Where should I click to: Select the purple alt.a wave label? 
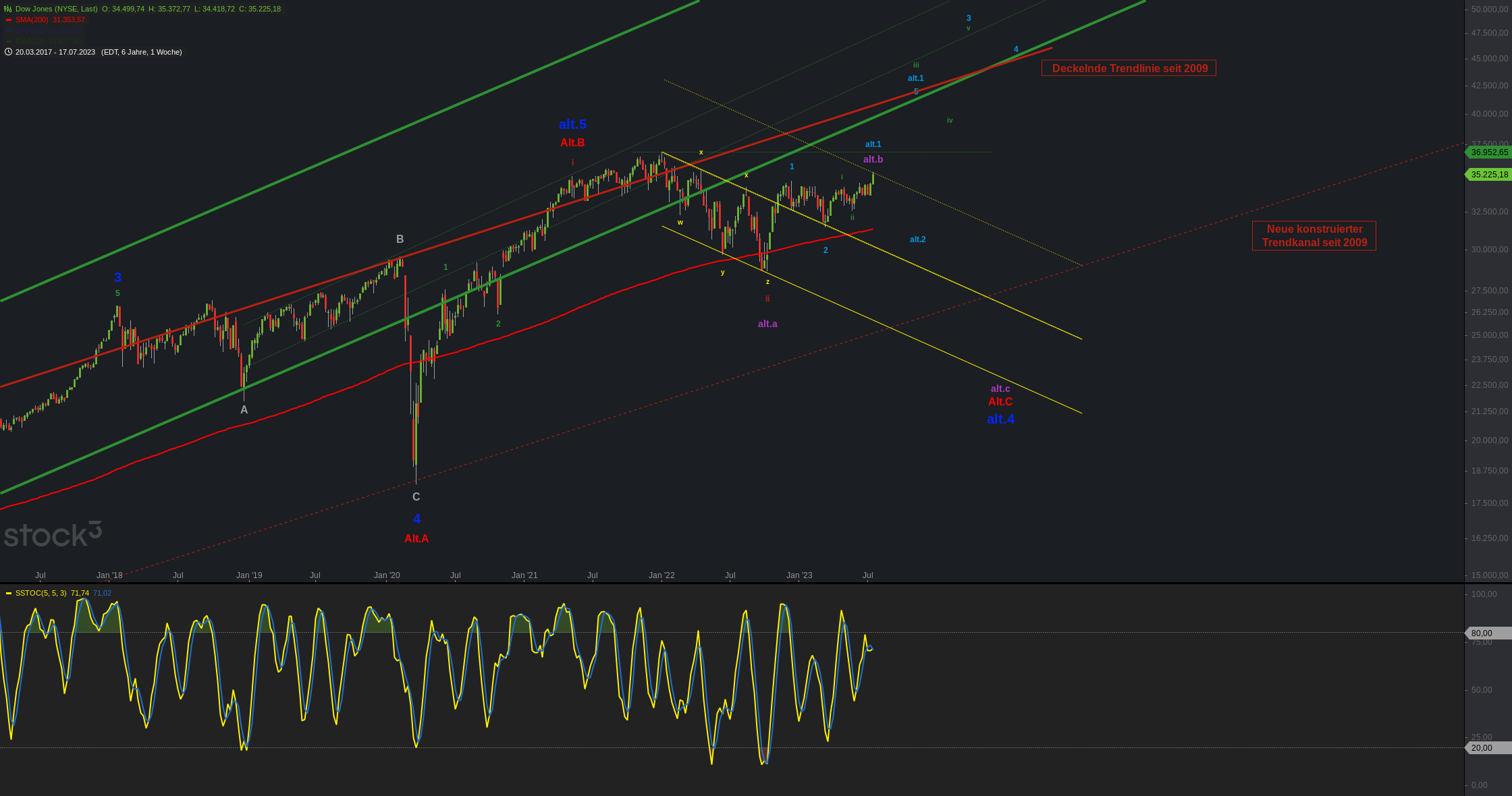click(767, 324)
